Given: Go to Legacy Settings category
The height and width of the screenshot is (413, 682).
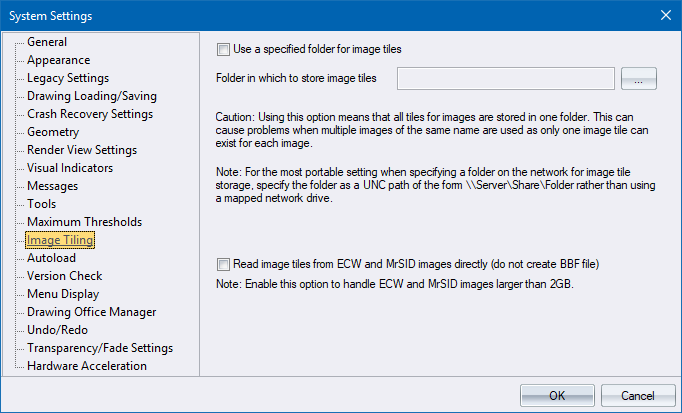Looking at the screenshot, I should pos(68,78).
